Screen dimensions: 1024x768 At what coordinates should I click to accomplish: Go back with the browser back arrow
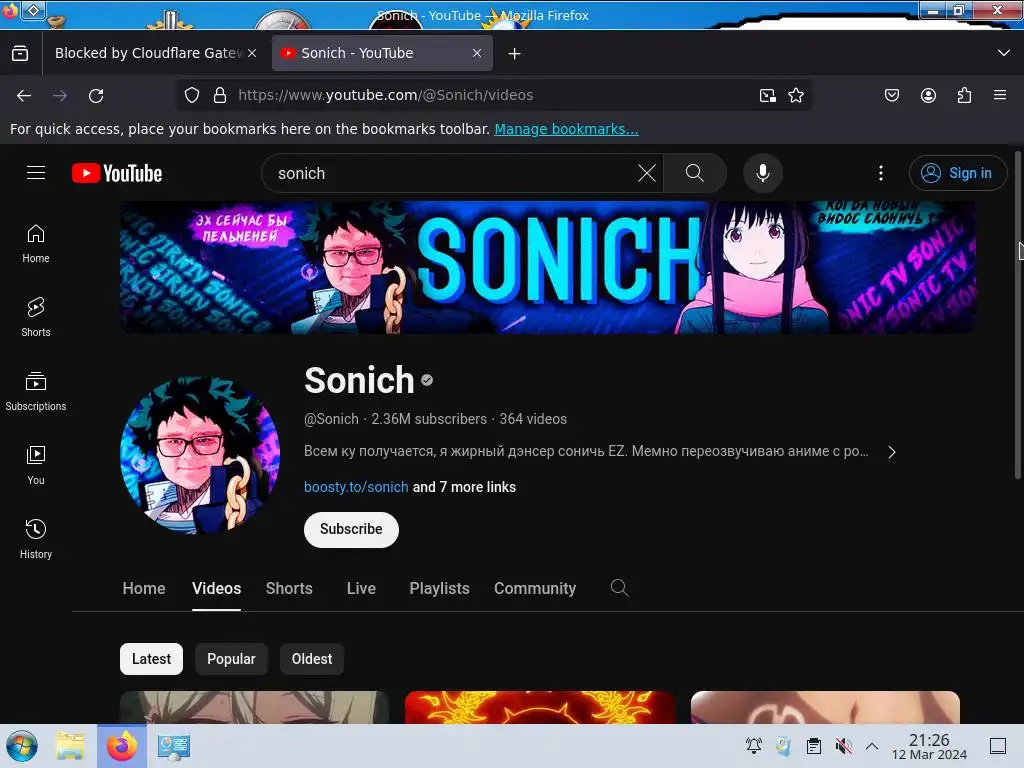[x=24, y=95]
